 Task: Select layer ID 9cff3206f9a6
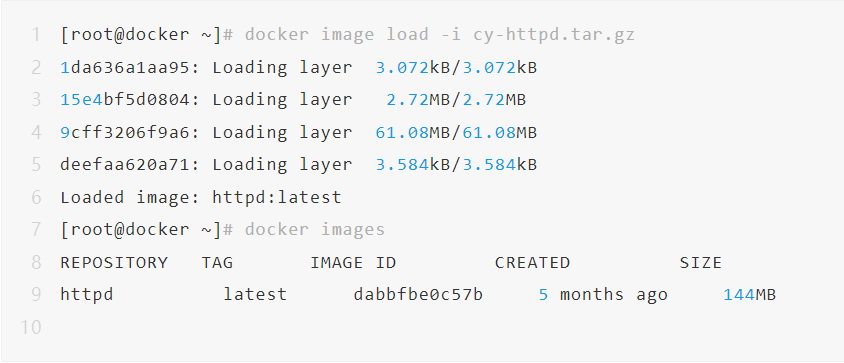[125, 132]
